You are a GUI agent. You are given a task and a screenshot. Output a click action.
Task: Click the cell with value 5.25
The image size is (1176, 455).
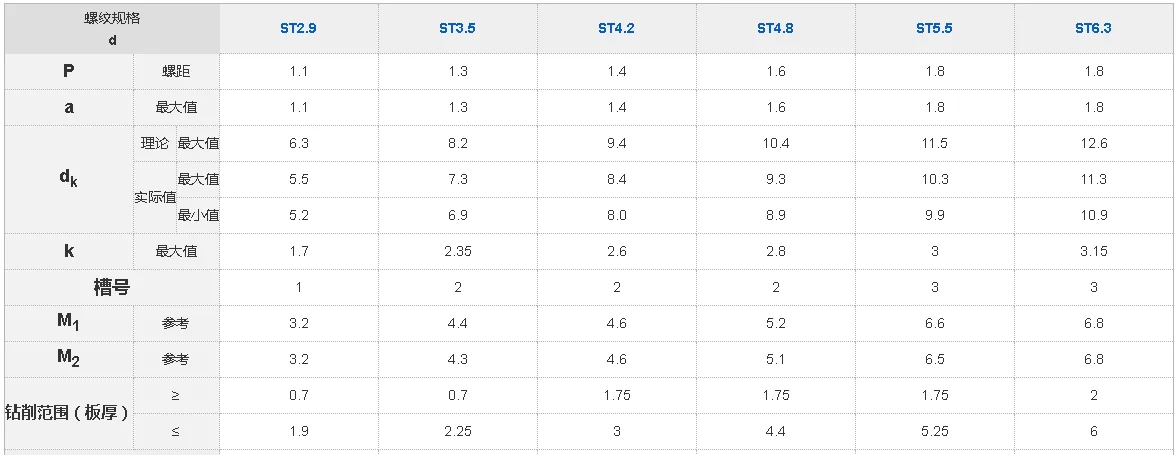(934, 431)
